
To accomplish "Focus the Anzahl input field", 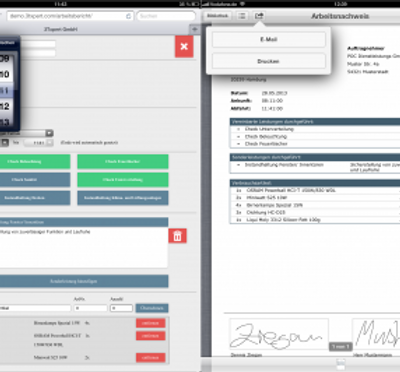I will [x=121, y=308].
